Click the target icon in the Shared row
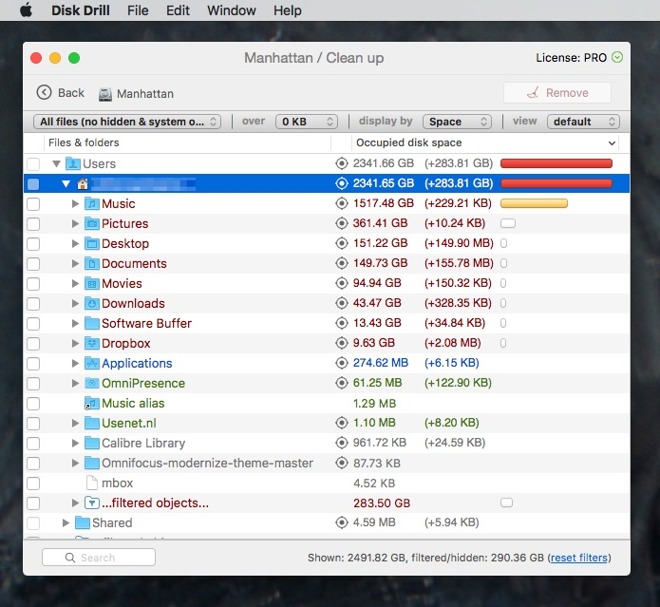This screenshot has width=660, height=607. [341, 522]
